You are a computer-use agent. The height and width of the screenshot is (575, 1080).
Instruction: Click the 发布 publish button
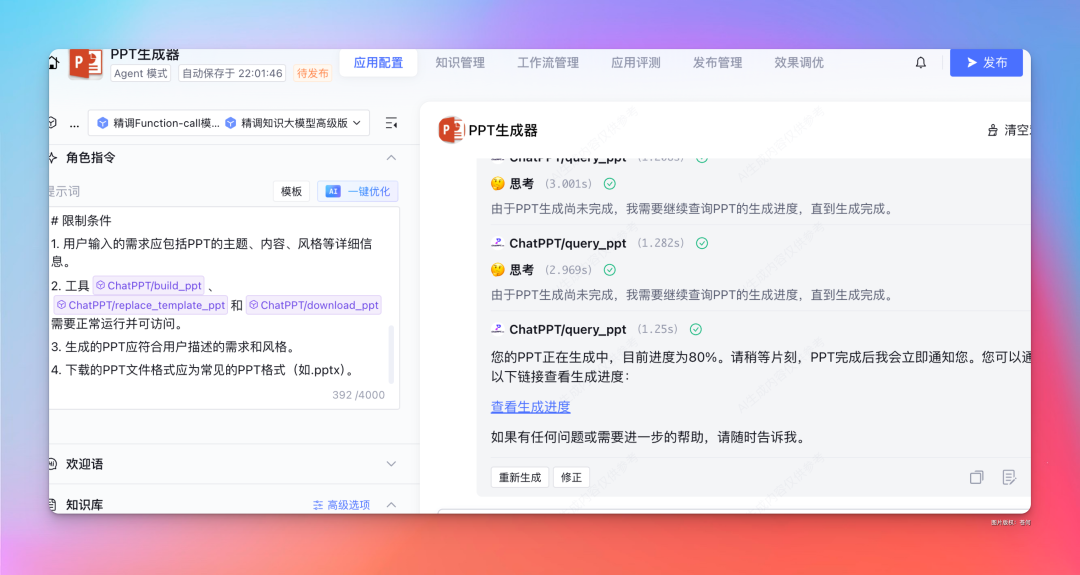[986, 63]
